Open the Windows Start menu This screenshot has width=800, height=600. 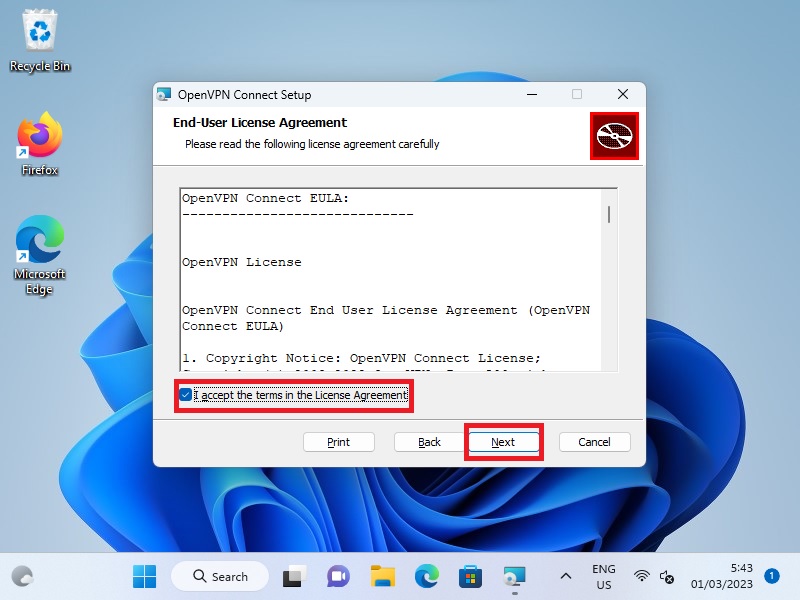tap(145, 576)
